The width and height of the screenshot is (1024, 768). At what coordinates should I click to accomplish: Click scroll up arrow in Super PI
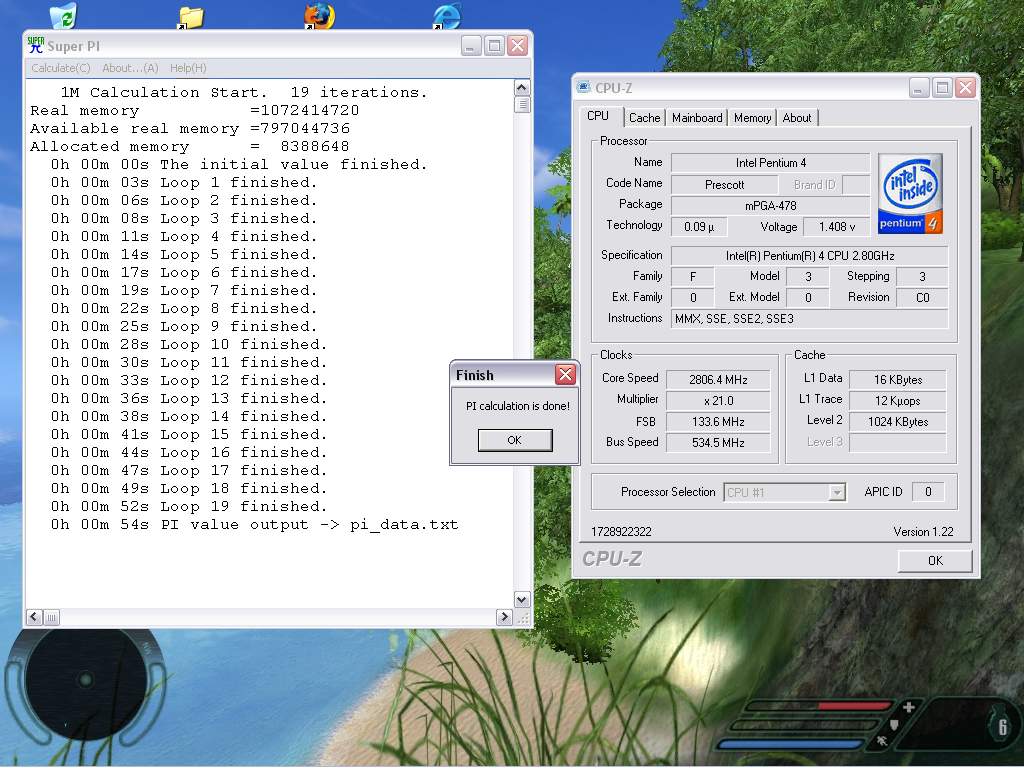click(522, 88)
